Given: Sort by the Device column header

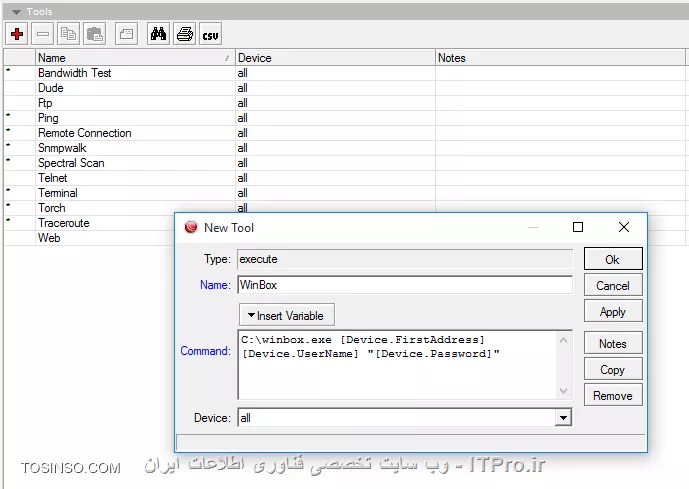Looking at the screenshot, I should click(335, 58).
